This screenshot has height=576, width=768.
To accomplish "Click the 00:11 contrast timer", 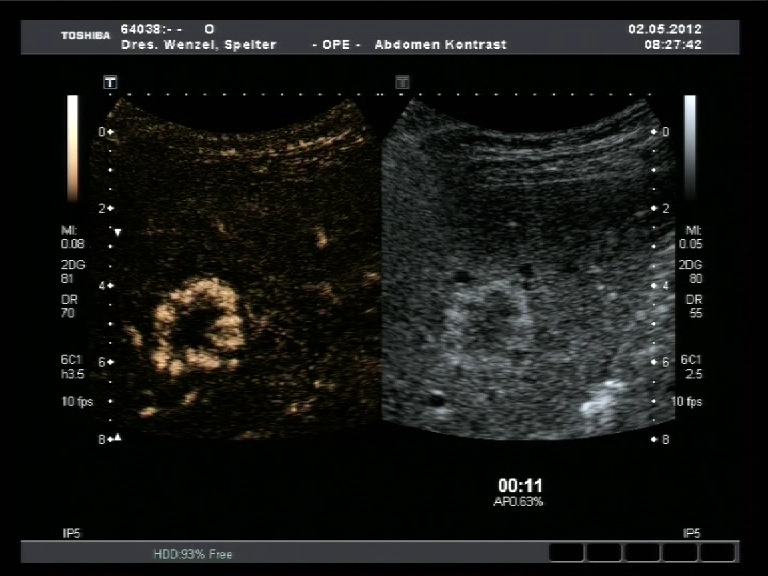I will (x=518, y=485).
